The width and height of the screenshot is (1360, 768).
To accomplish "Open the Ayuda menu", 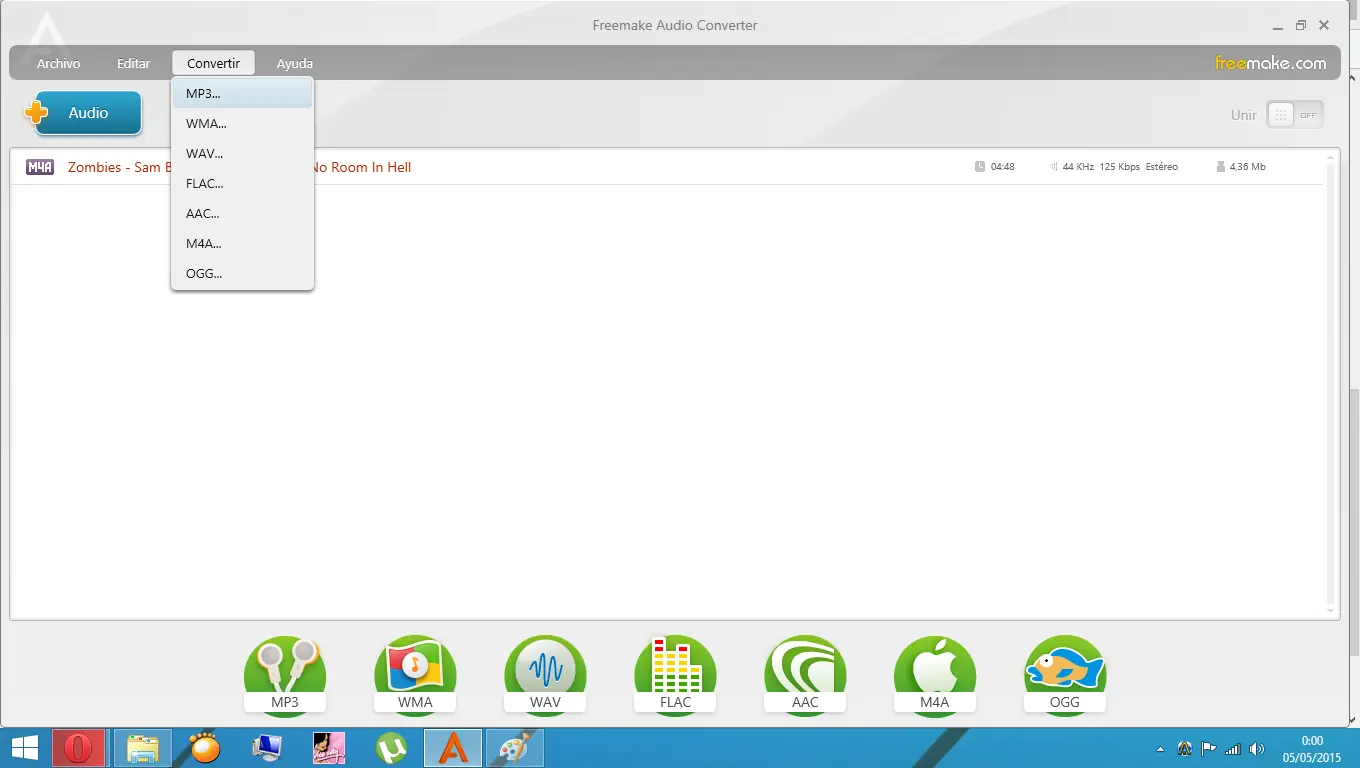I will 295,63.
